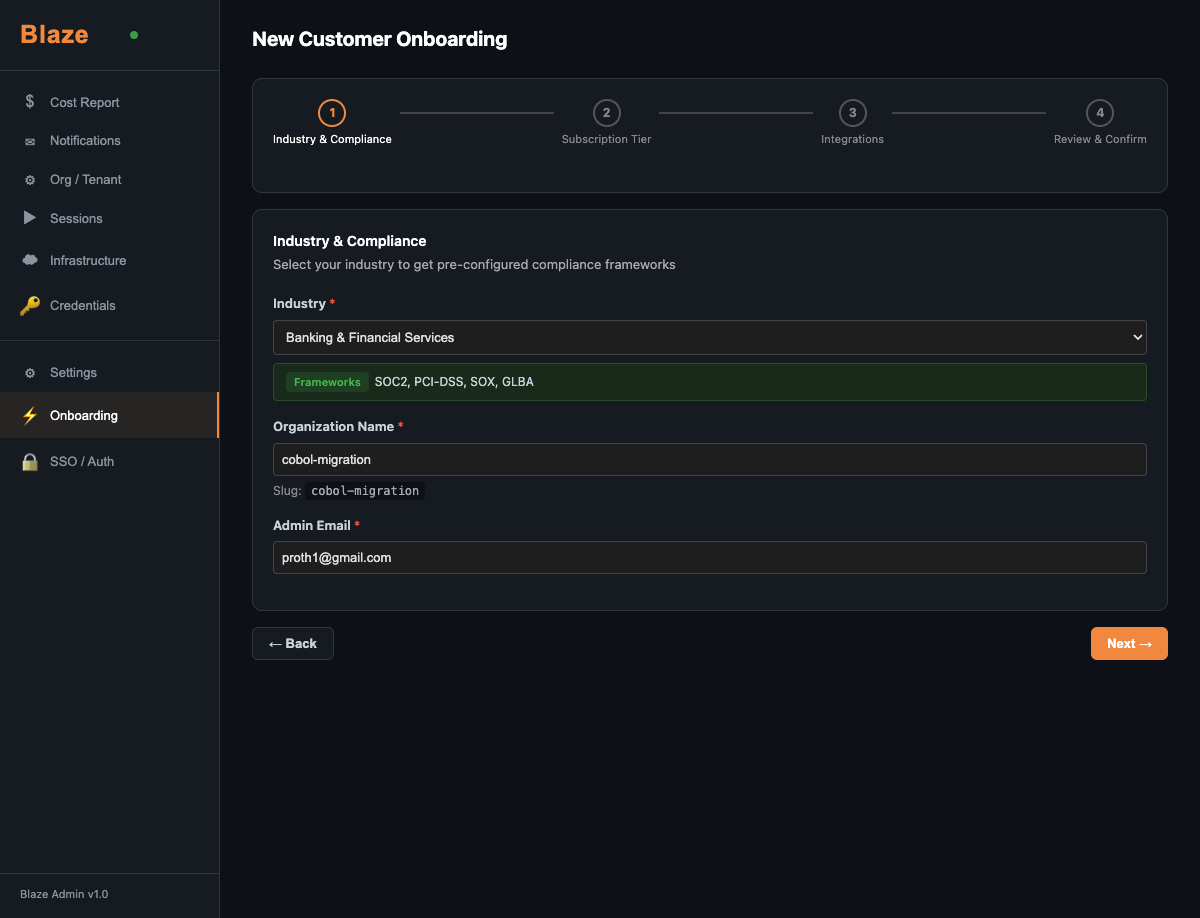Click step 1 Industry & Compliance circle
Viewport: 1200px width, 918px height.
pyautogui.click(x=331, y=113)
